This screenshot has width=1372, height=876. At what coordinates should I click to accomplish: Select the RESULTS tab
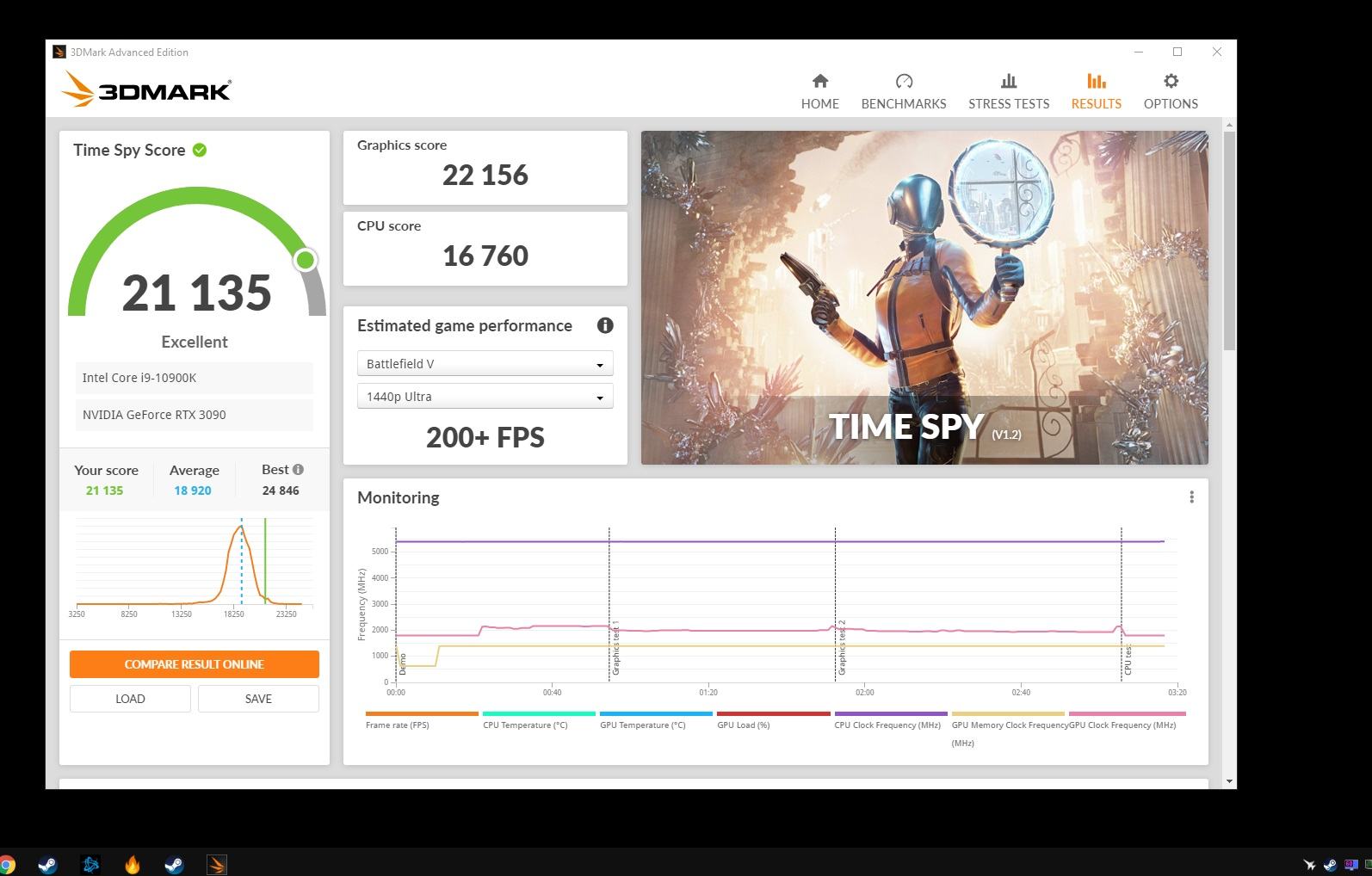point(1096,92)
